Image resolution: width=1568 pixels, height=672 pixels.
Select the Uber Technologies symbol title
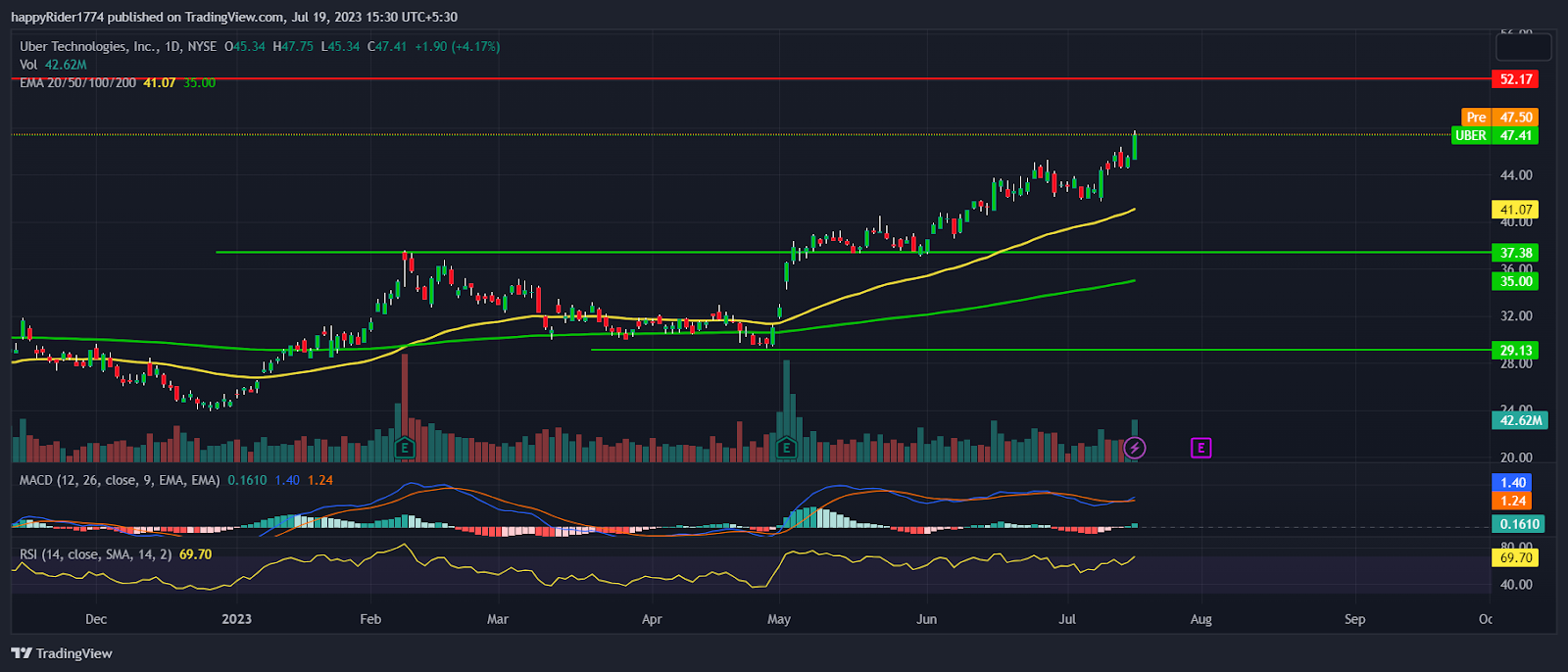pos(87,46)
